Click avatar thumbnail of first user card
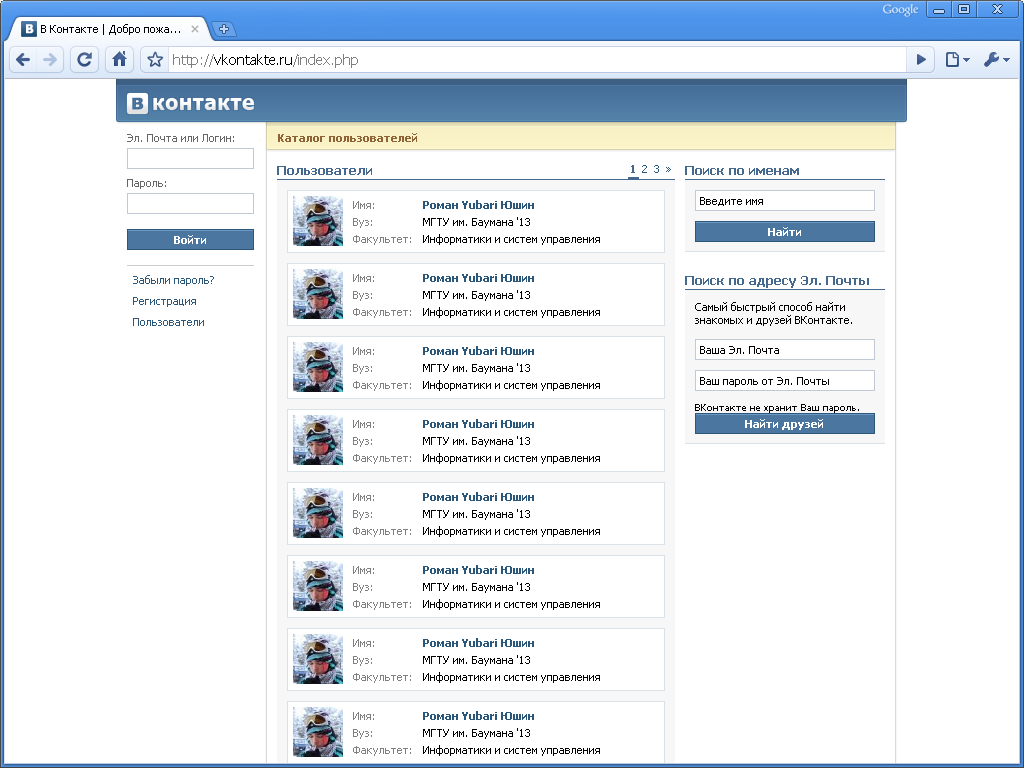Screen dimensions: 1024x768 point(318,221)
